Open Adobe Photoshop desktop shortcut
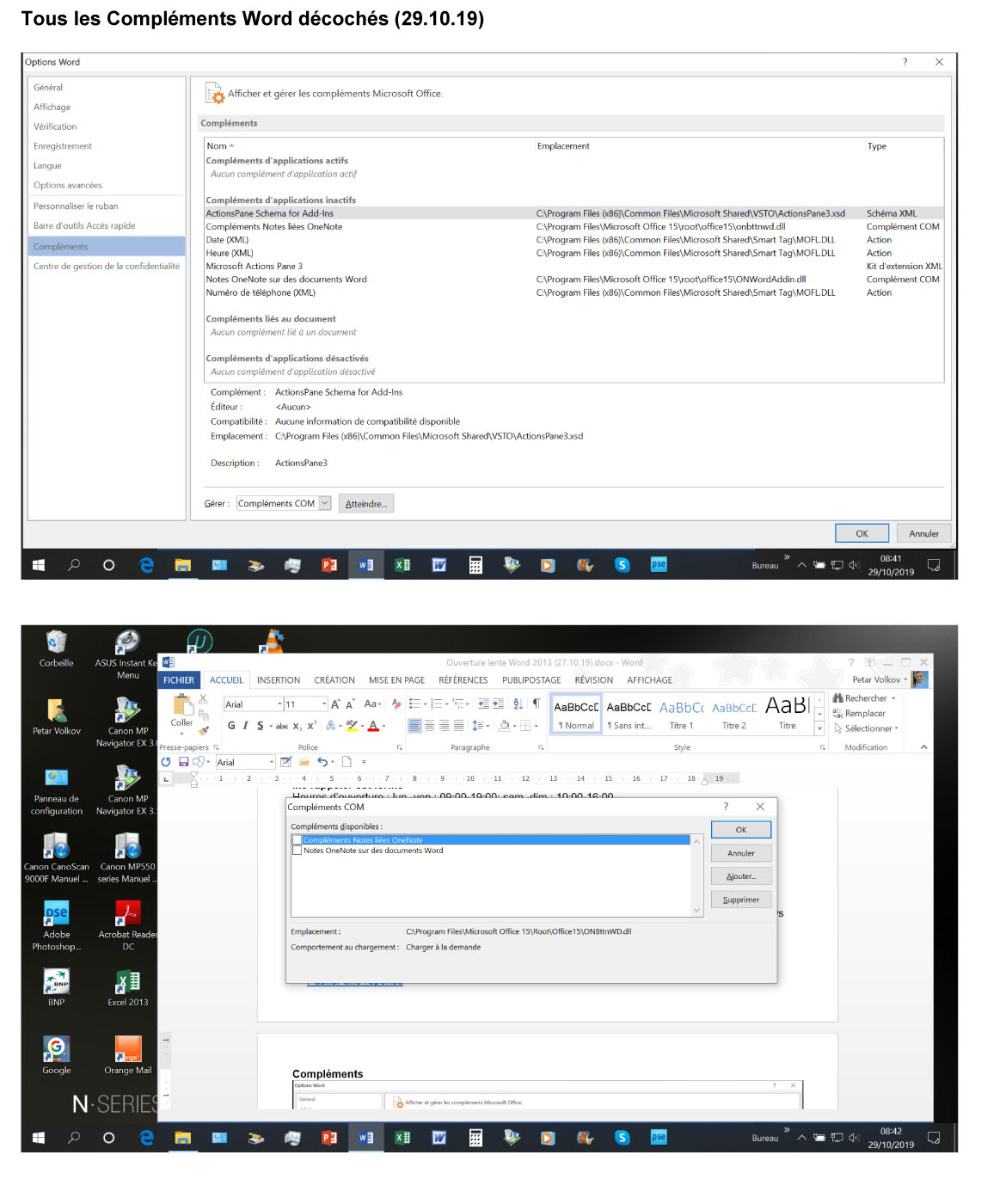 click(x=57, y=924)
